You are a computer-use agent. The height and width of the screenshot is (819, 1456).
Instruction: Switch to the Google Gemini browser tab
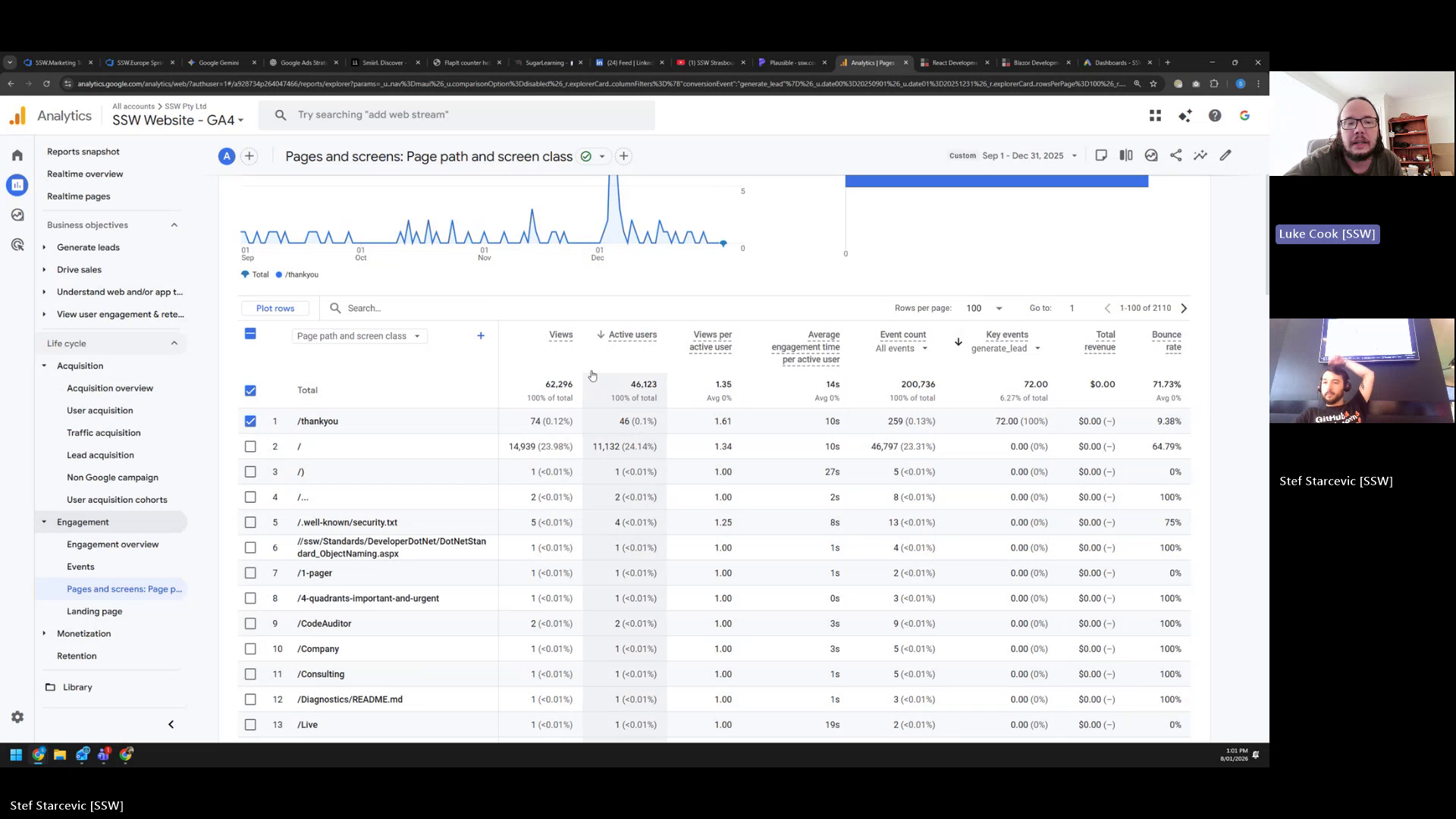pos(218,63)
